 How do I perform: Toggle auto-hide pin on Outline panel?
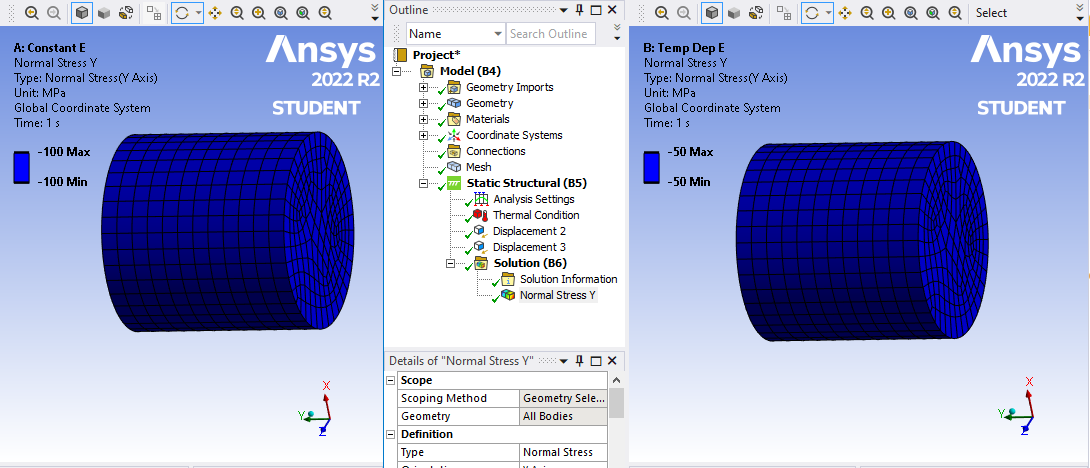579,9
